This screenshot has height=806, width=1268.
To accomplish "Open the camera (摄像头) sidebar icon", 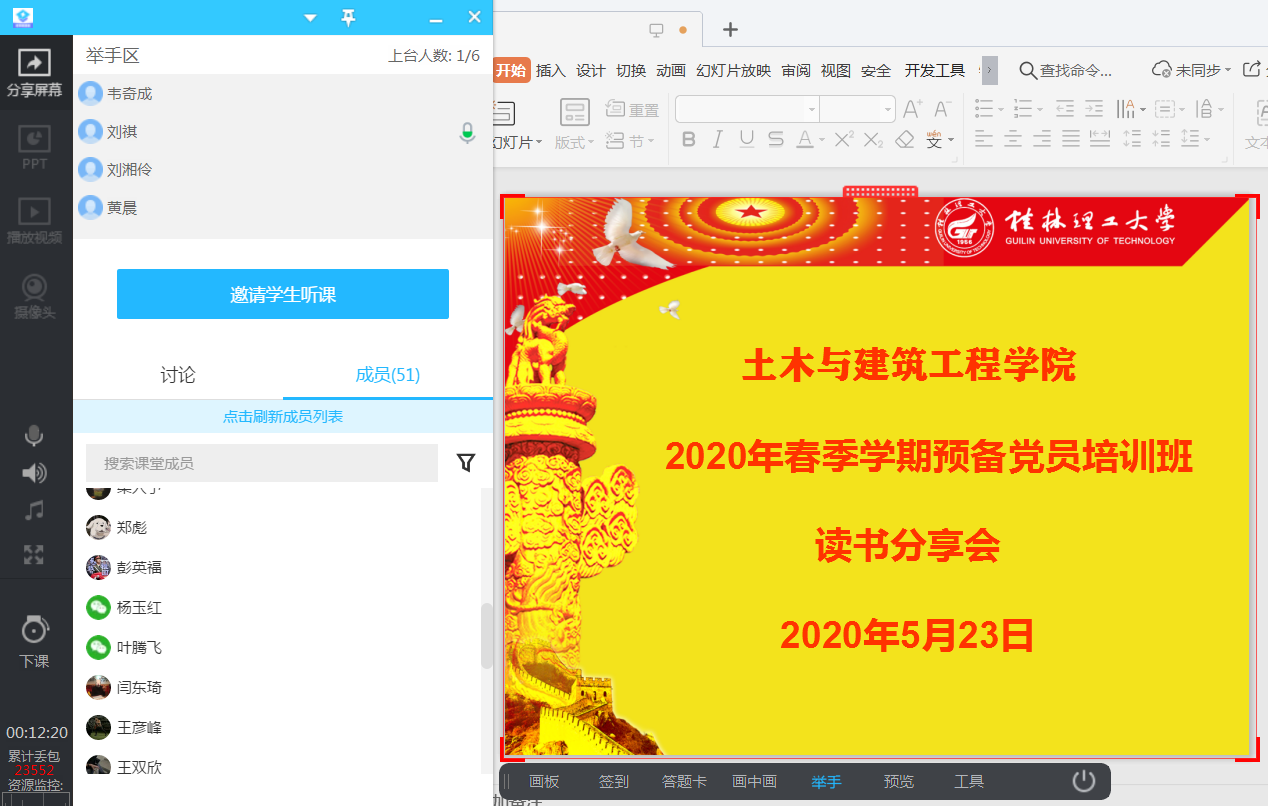I will pyautogui.click(x=35, y=294).
